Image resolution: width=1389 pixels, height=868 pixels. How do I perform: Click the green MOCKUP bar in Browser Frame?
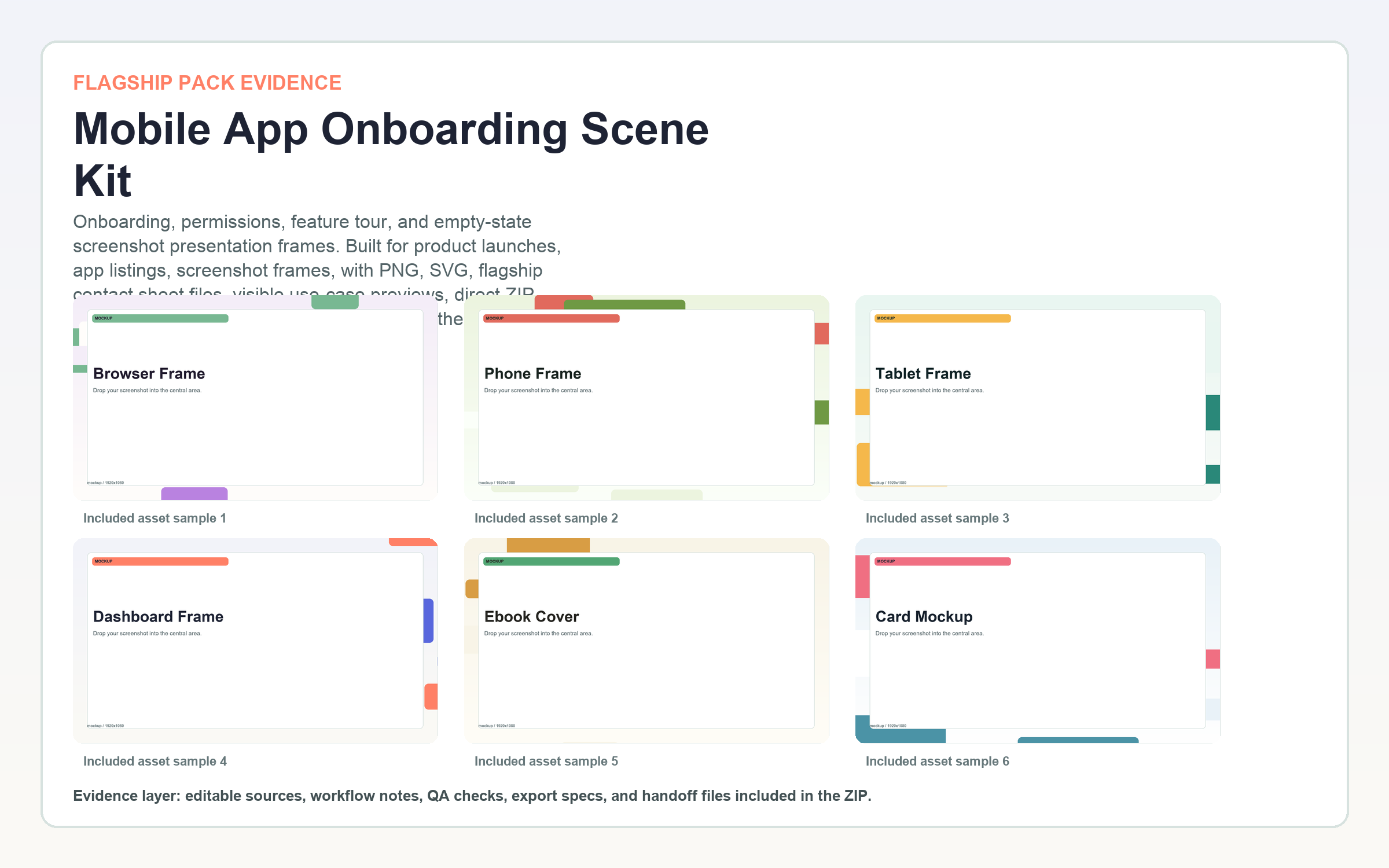coord(160,318)
